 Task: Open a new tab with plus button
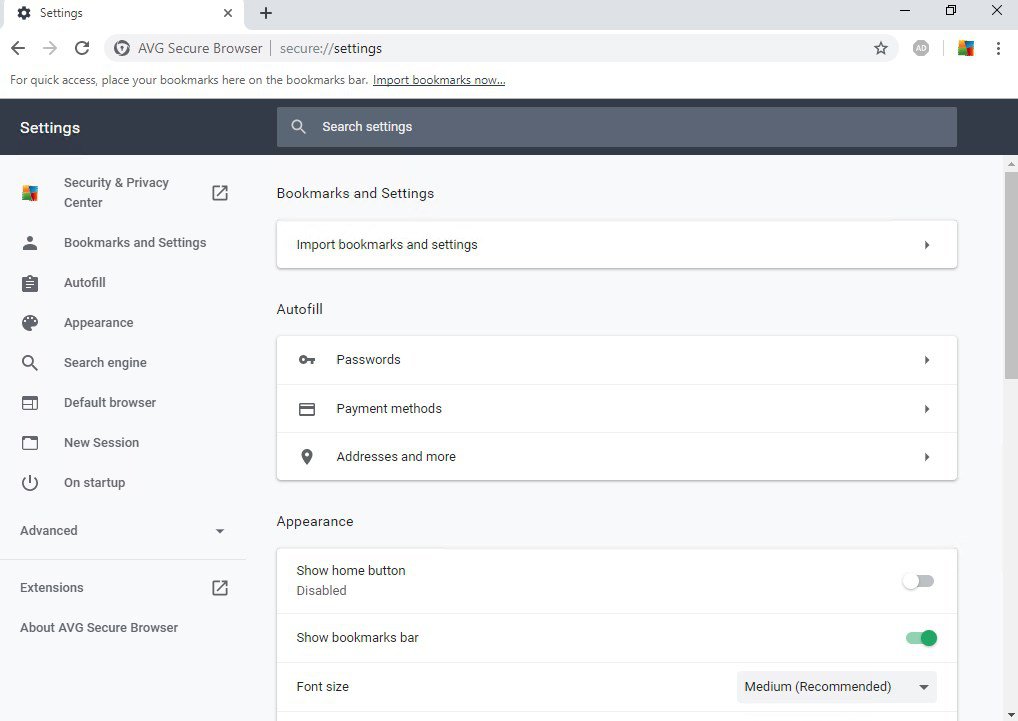coord(266,13)
